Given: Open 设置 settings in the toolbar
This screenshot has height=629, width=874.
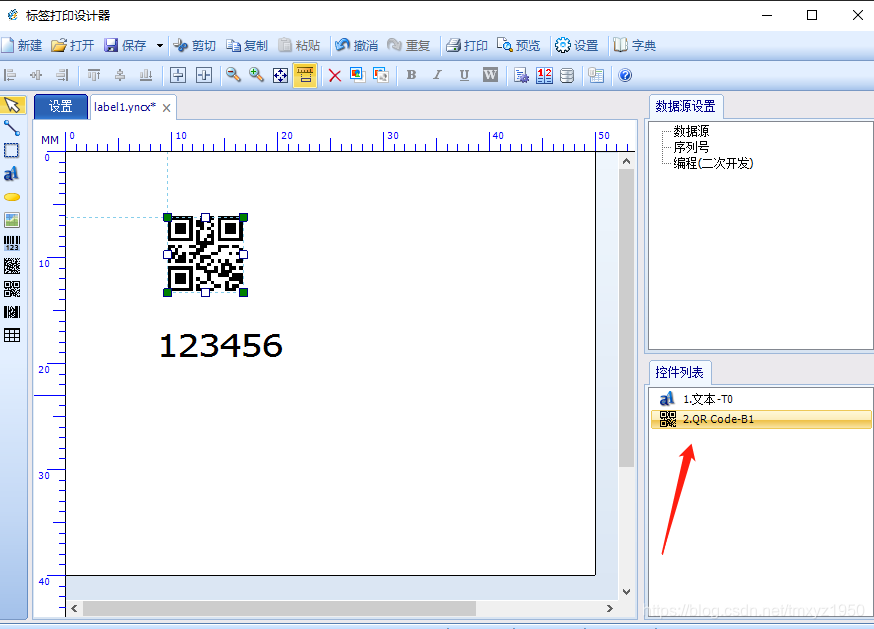Looking at the screenshot, I should [577, 45].
